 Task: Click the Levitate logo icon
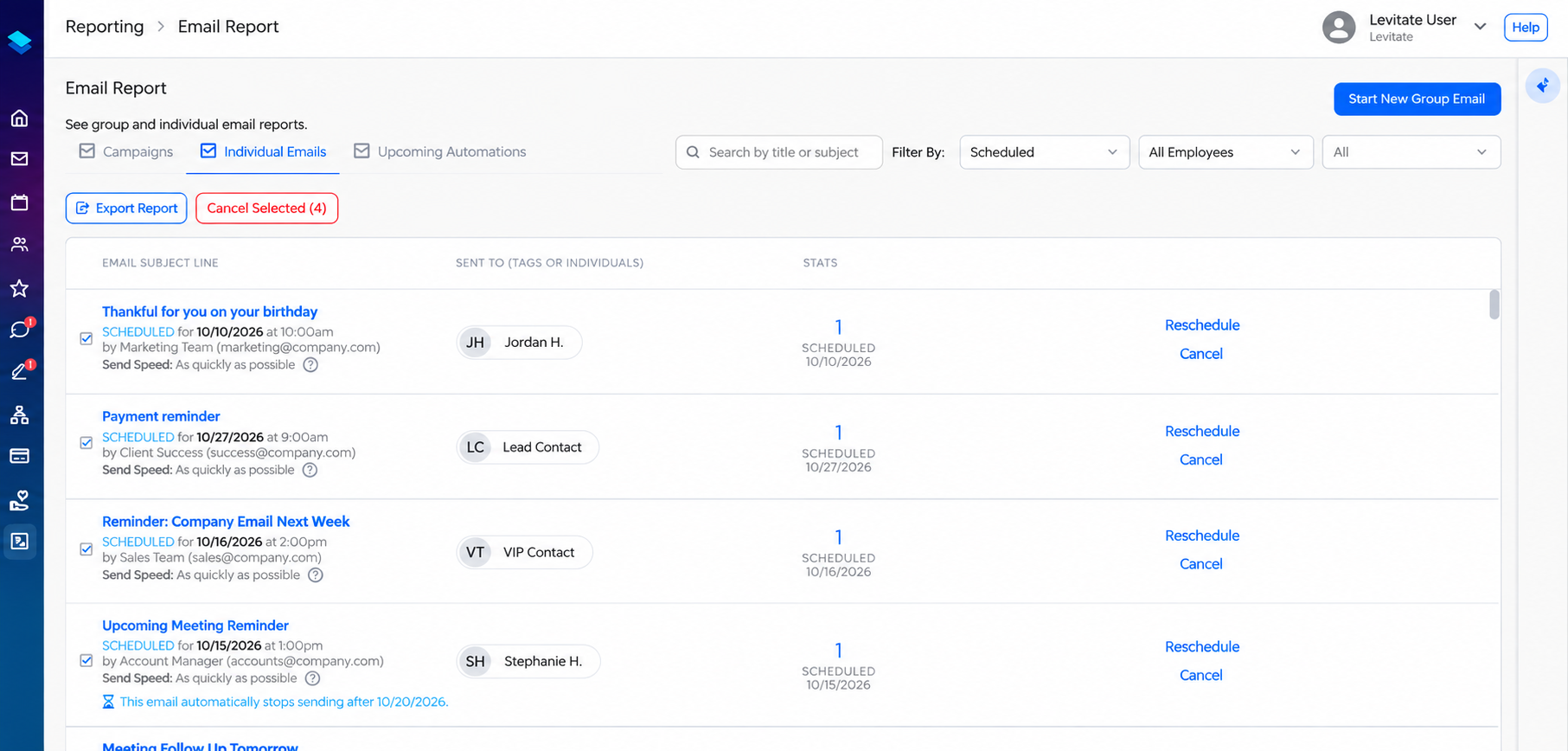20,42
